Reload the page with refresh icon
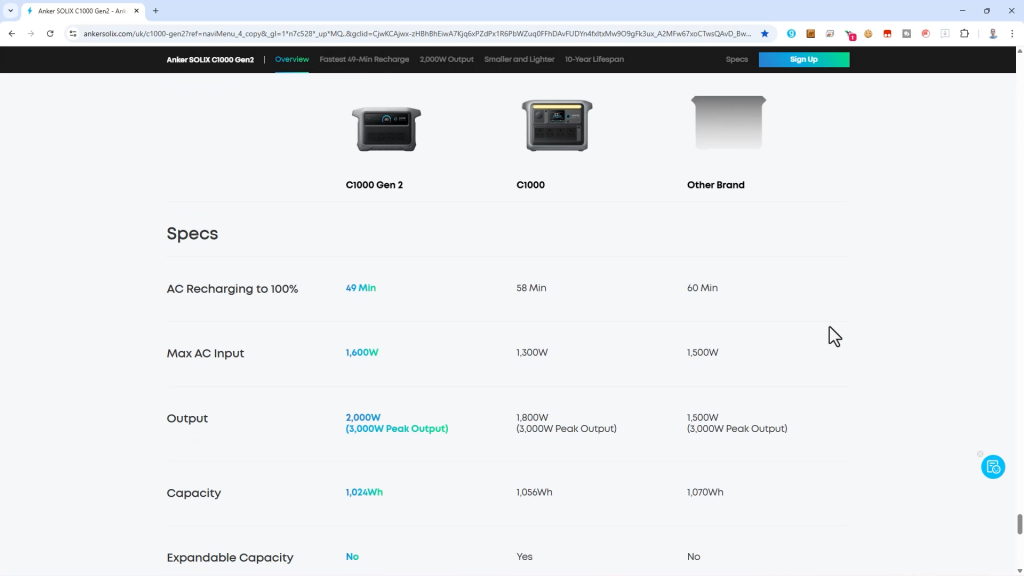 click(x=50, y=33)
